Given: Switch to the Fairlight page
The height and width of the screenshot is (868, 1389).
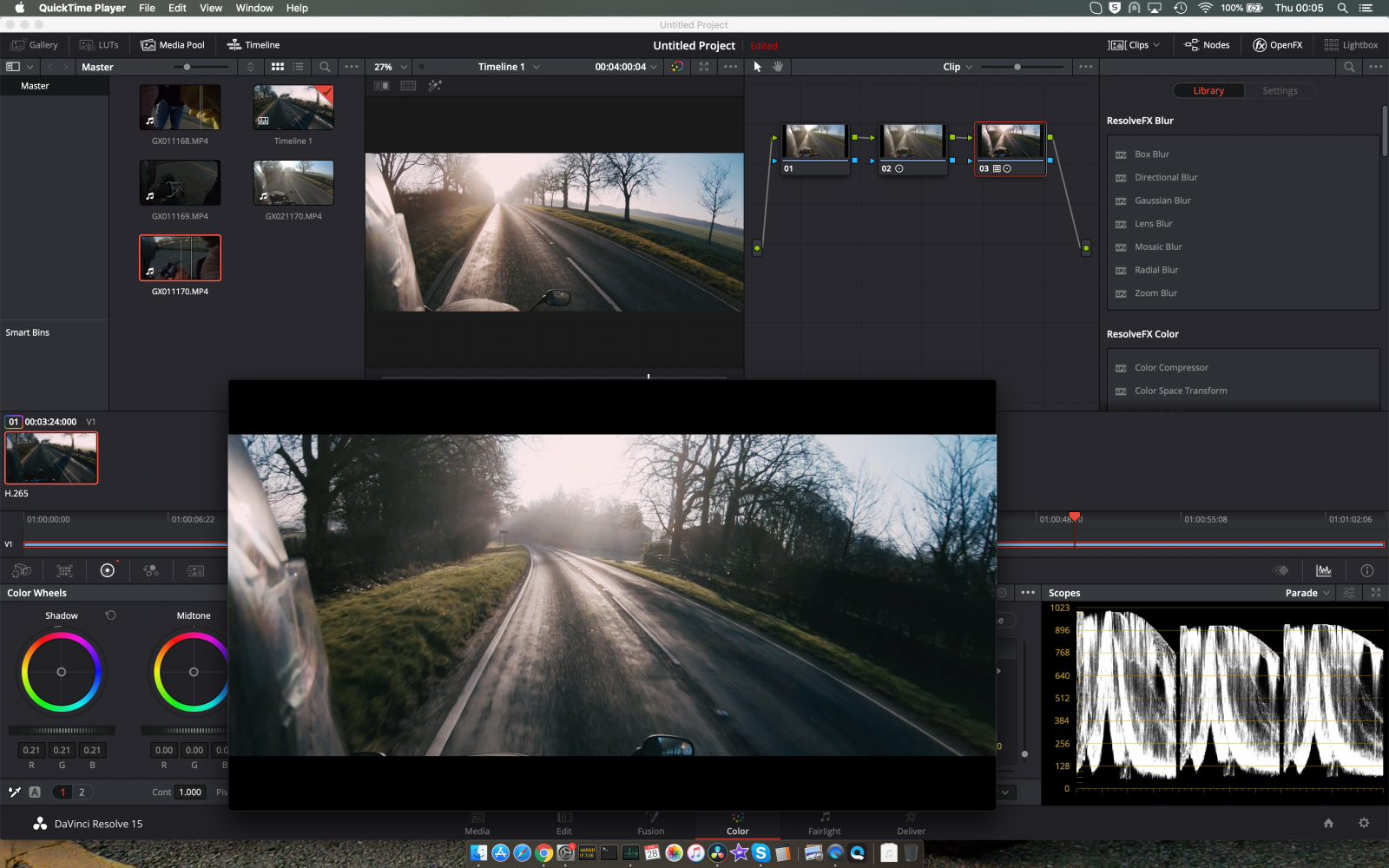Looking at the screenshot, I should (824, 824).
